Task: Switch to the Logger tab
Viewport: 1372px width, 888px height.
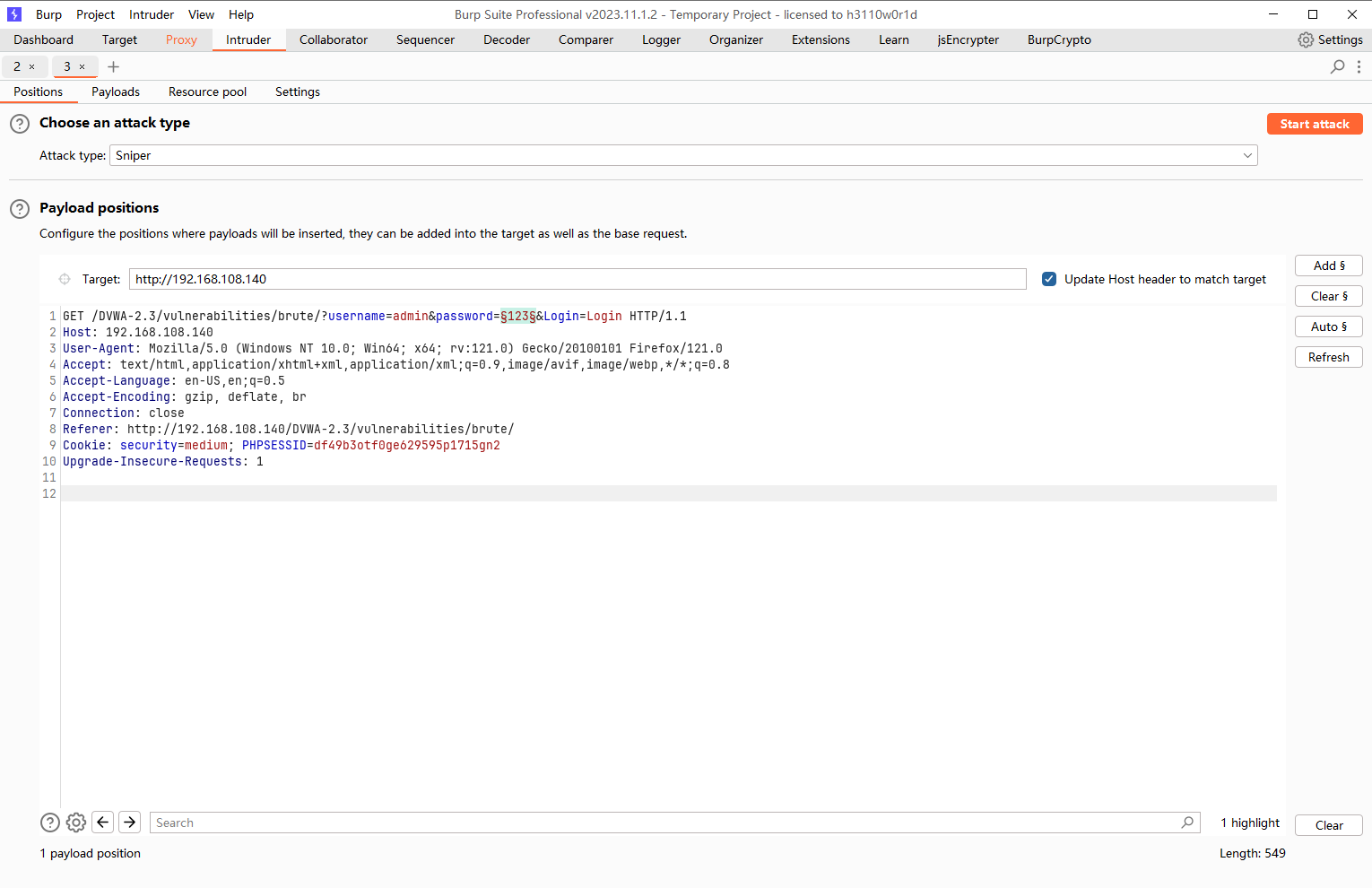Action: (661, 39)
